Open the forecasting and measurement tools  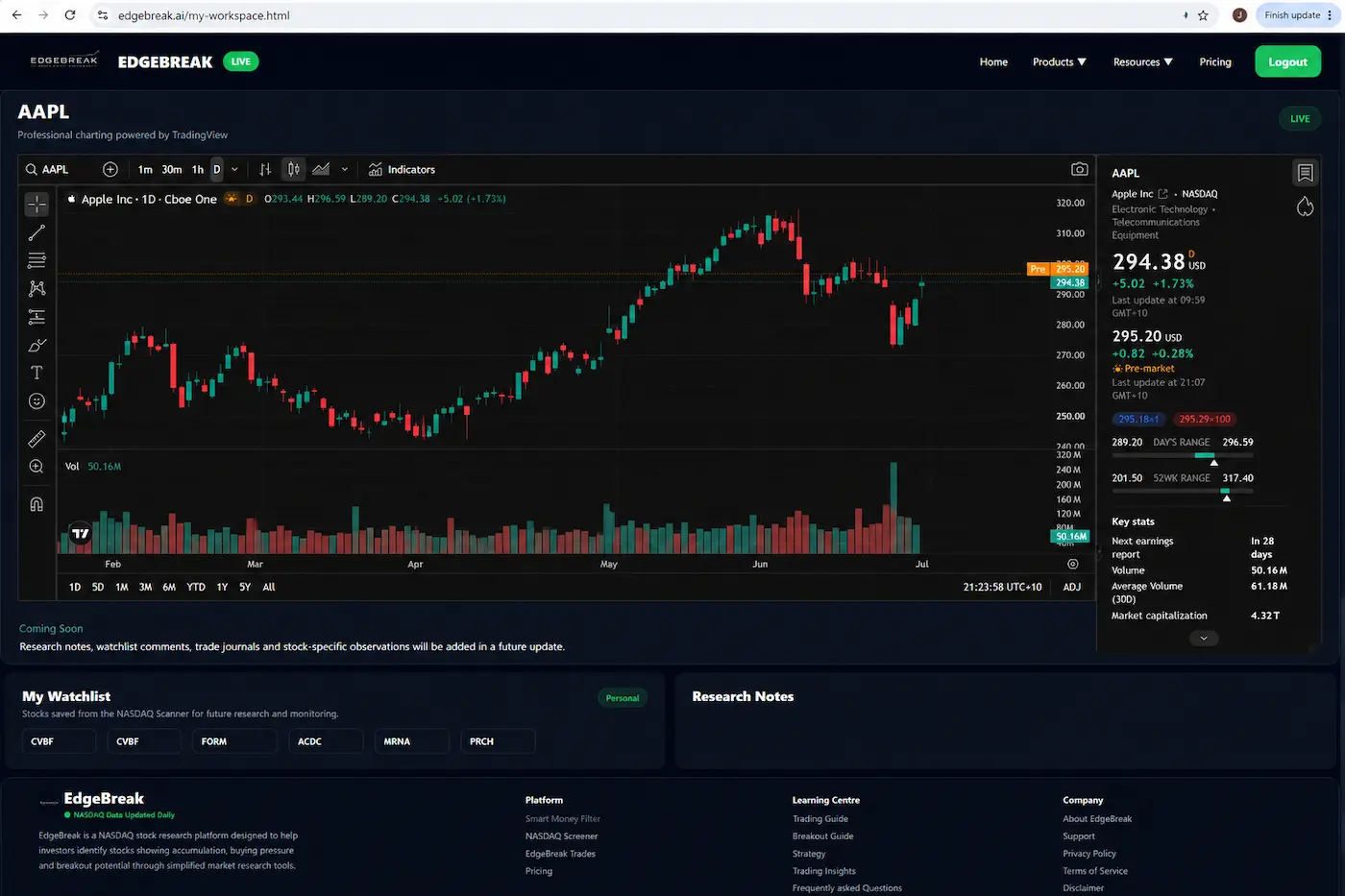point(37,317)
